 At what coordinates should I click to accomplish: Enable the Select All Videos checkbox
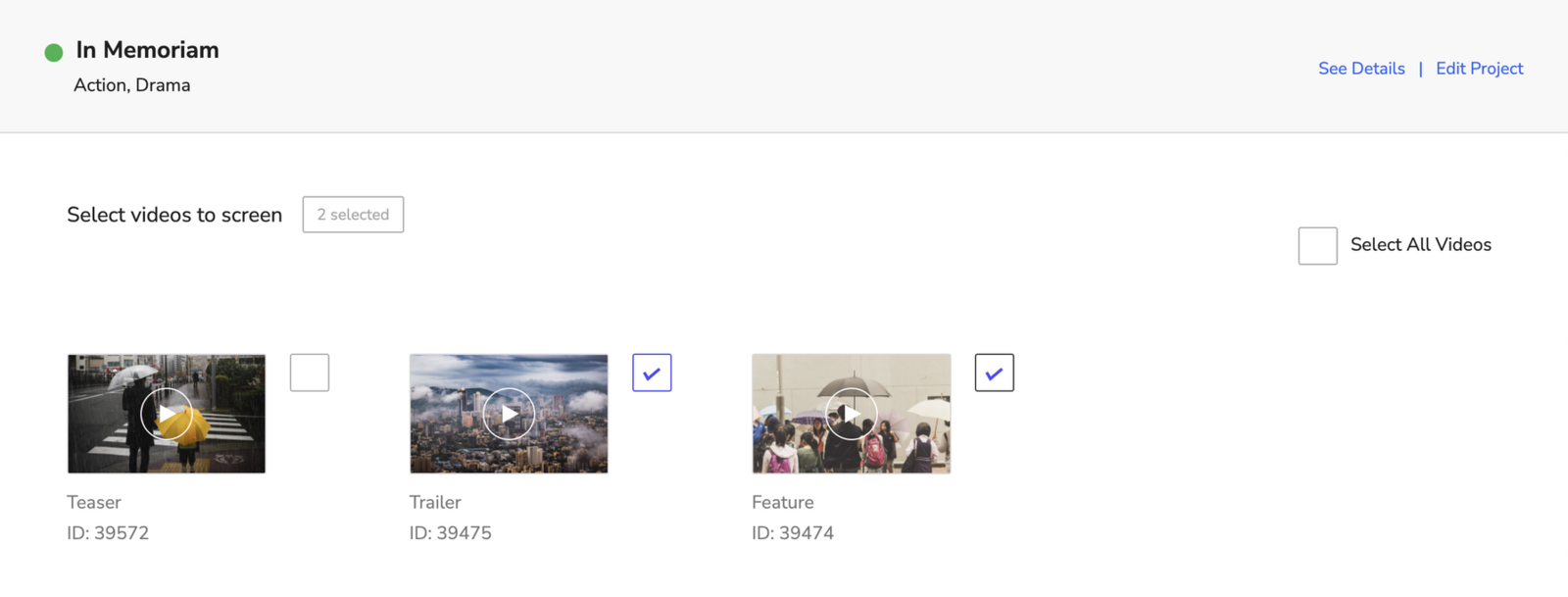1317,245
